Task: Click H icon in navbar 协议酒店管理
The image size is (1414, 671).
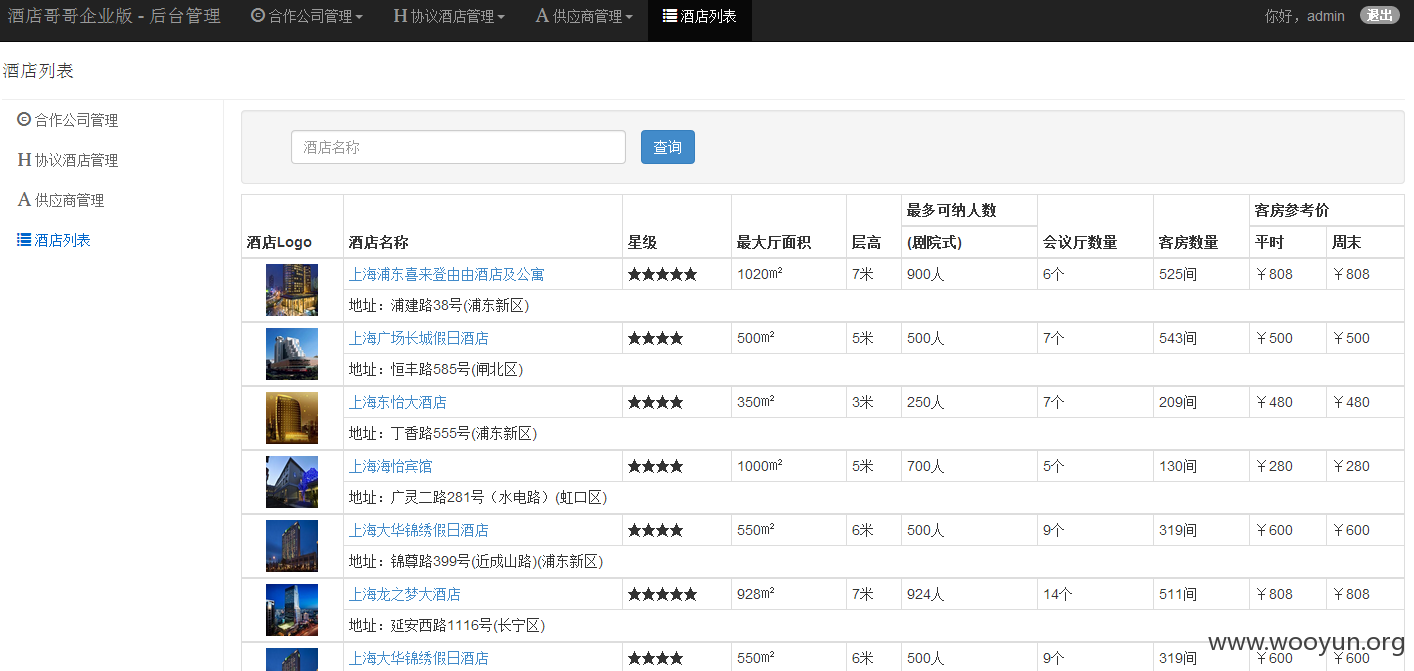Action: pos(400,16)
